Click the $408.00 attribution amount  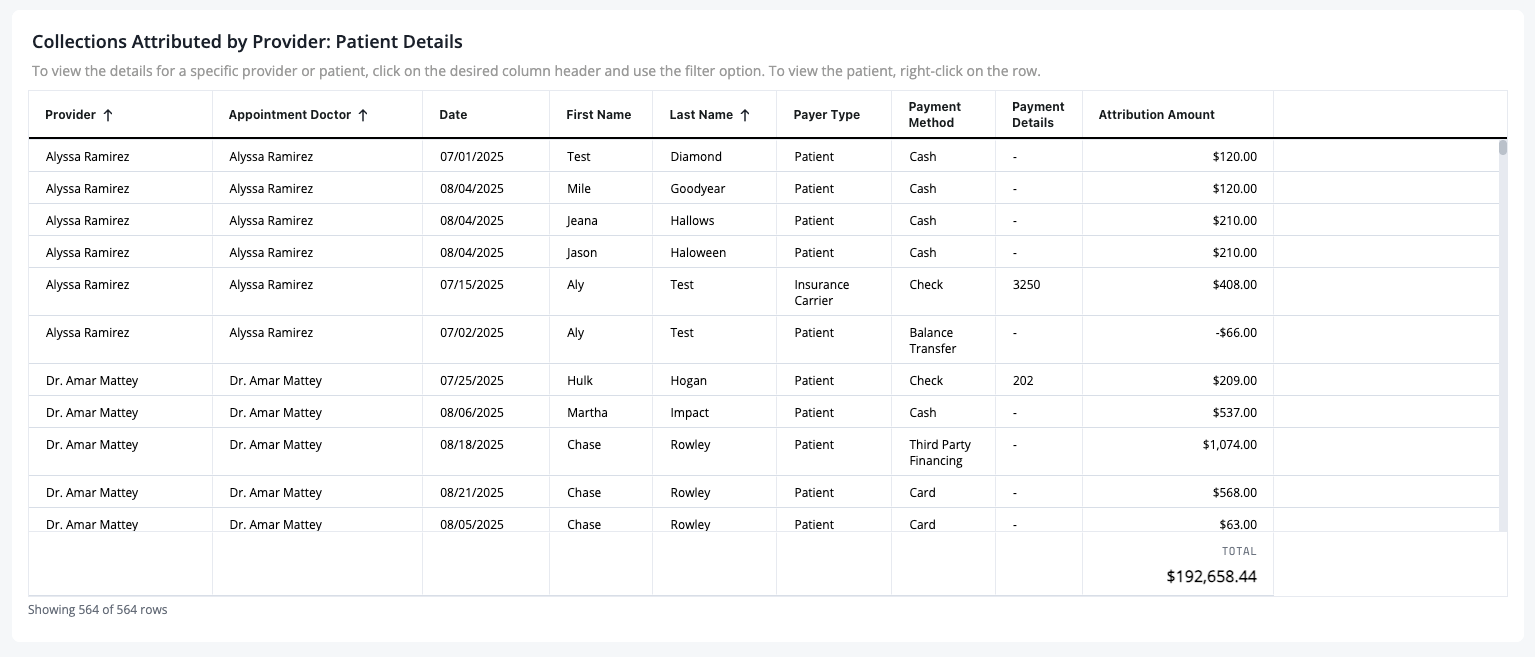1235,285
